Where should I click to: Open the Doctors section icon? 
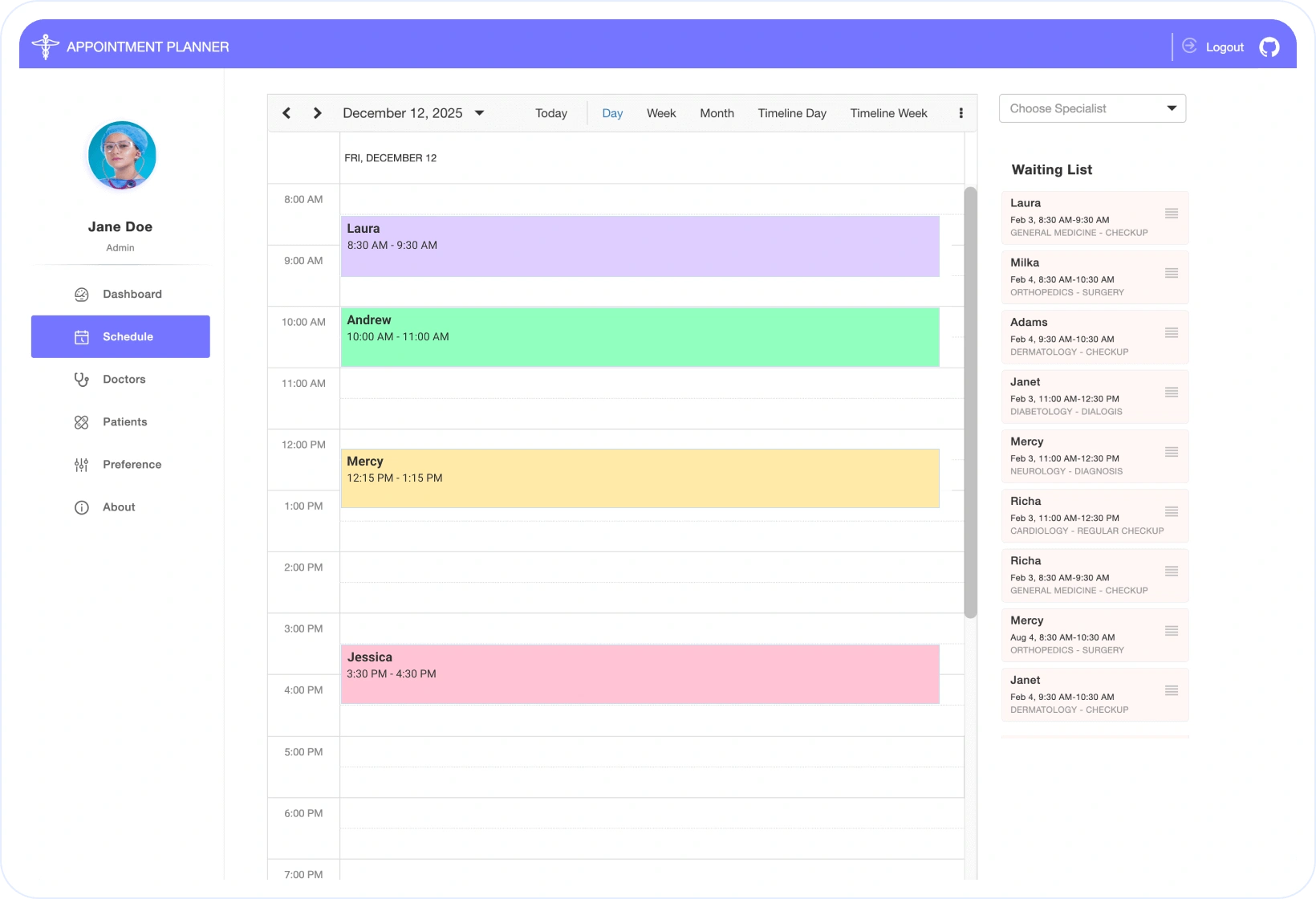click(81, 379)
